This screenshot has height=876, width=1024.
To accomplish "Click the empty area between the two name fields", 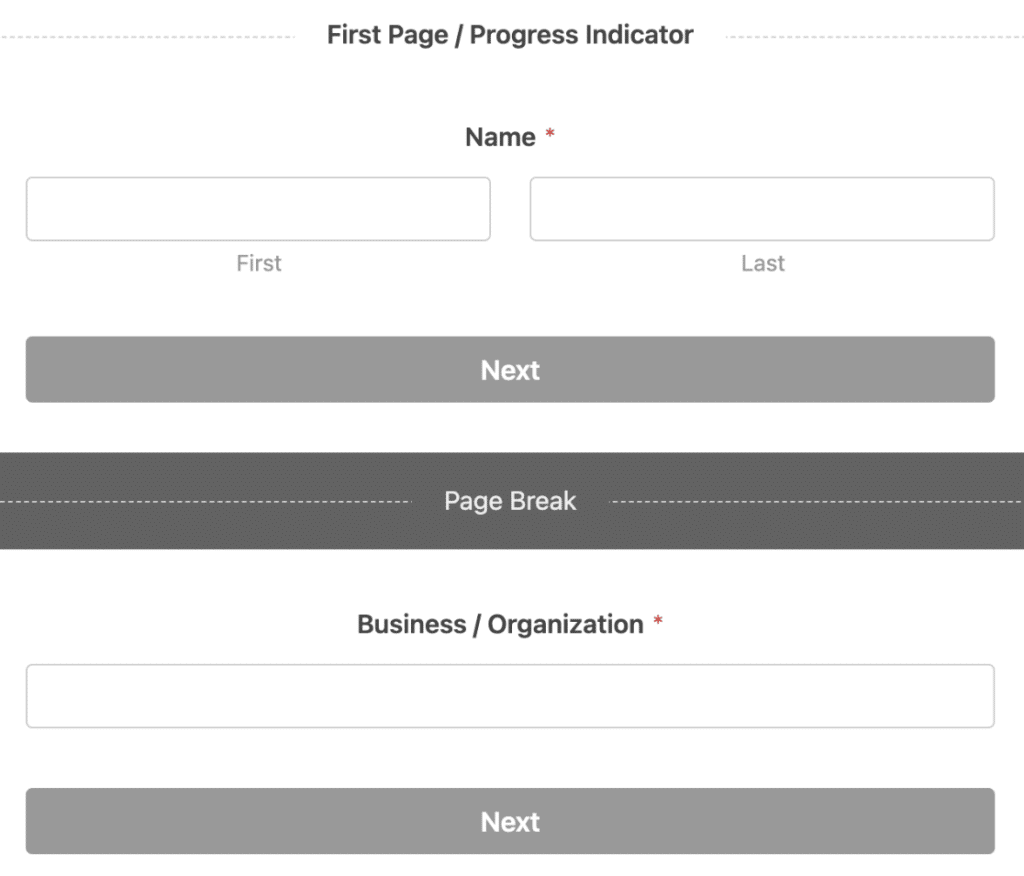I will [x=510, y=209].
